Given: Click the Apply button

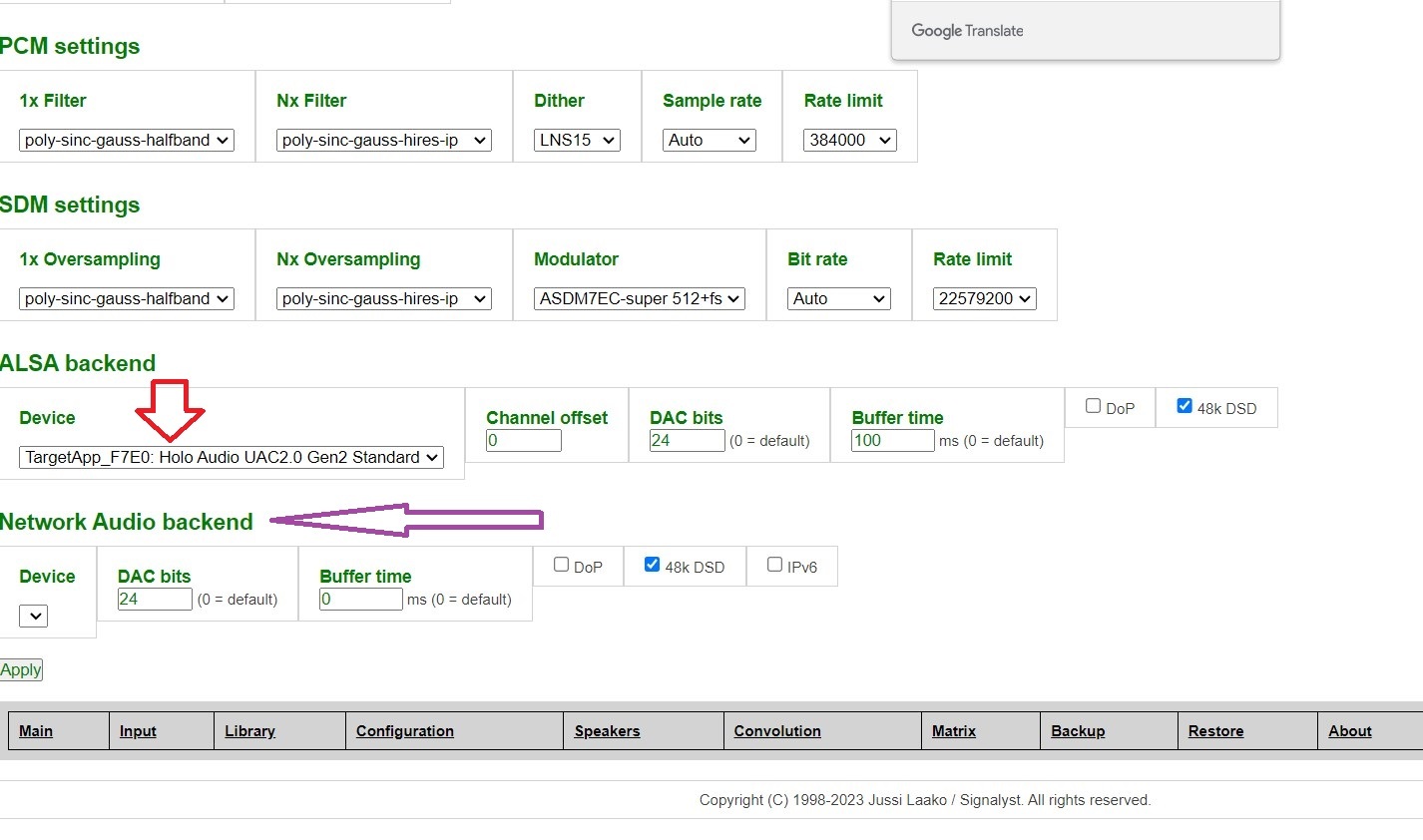Looking at the screenshot, I should (21, 670).
